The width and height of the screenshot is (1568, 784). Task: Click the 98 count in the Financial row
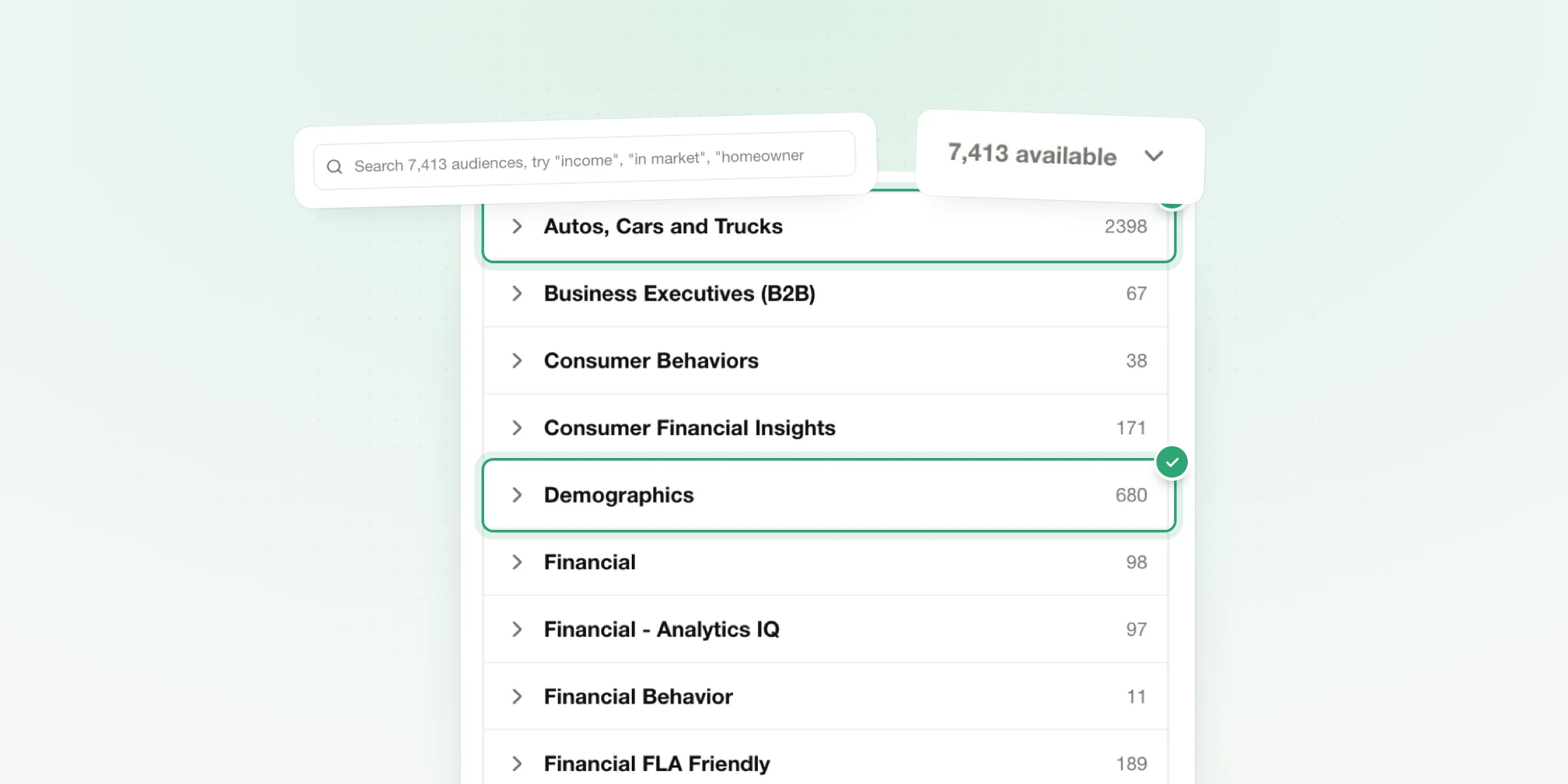coord(1136,563)
